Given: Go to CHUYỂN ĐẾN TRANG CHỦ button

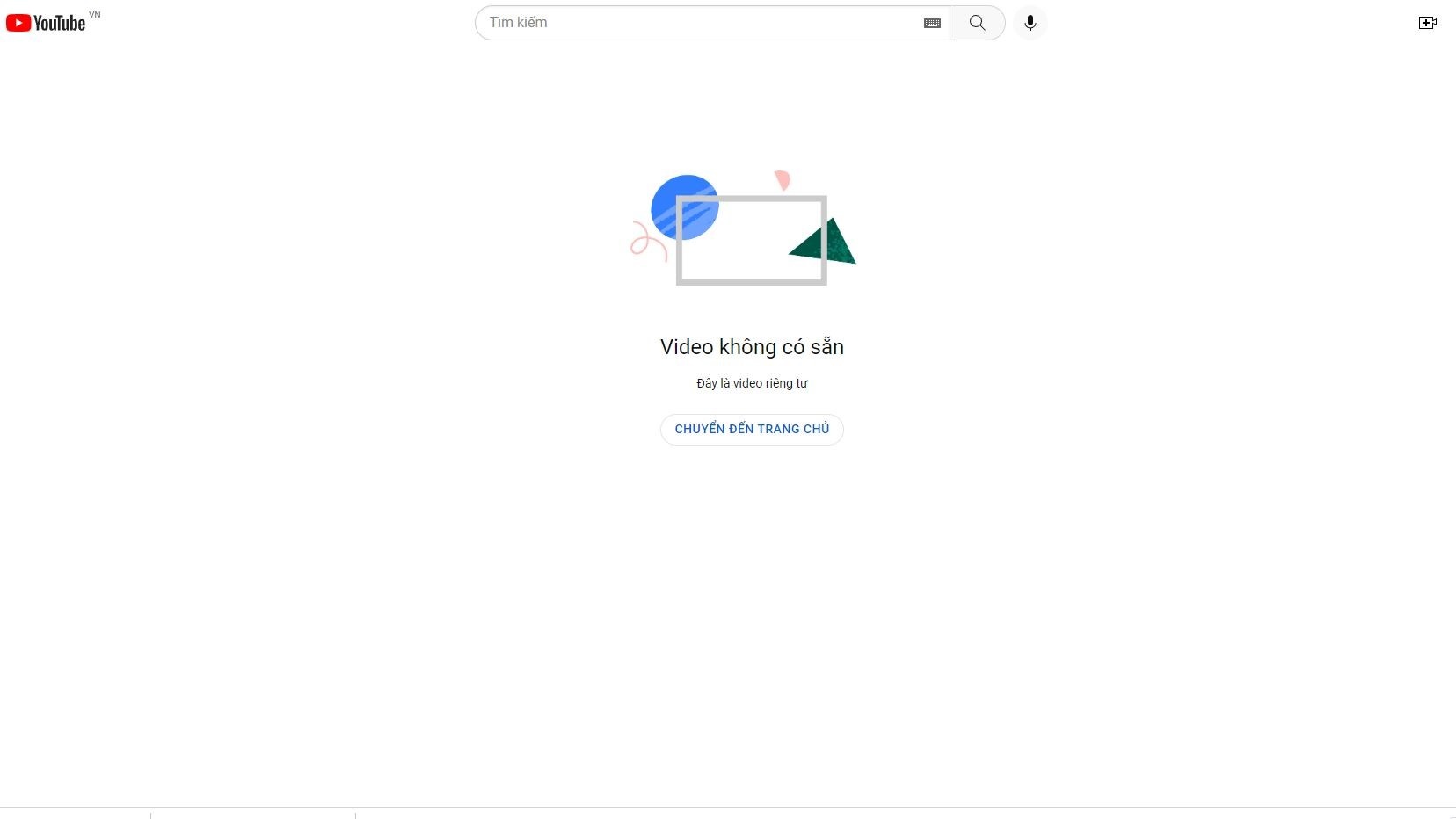Looking at the screenshot, I should 752,430.
